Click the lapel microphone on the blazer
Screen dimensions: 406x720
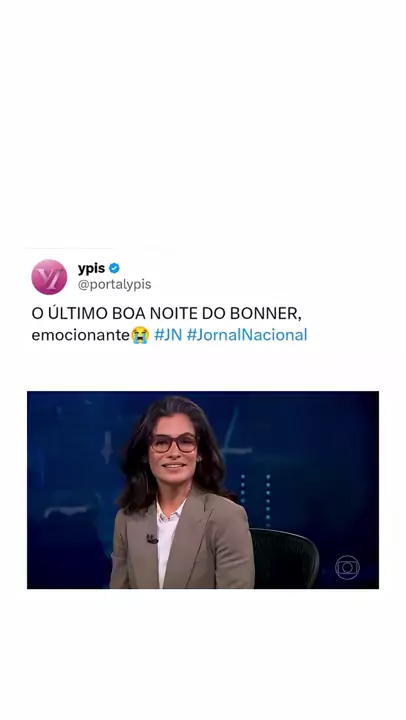click(x=152, y=539)
